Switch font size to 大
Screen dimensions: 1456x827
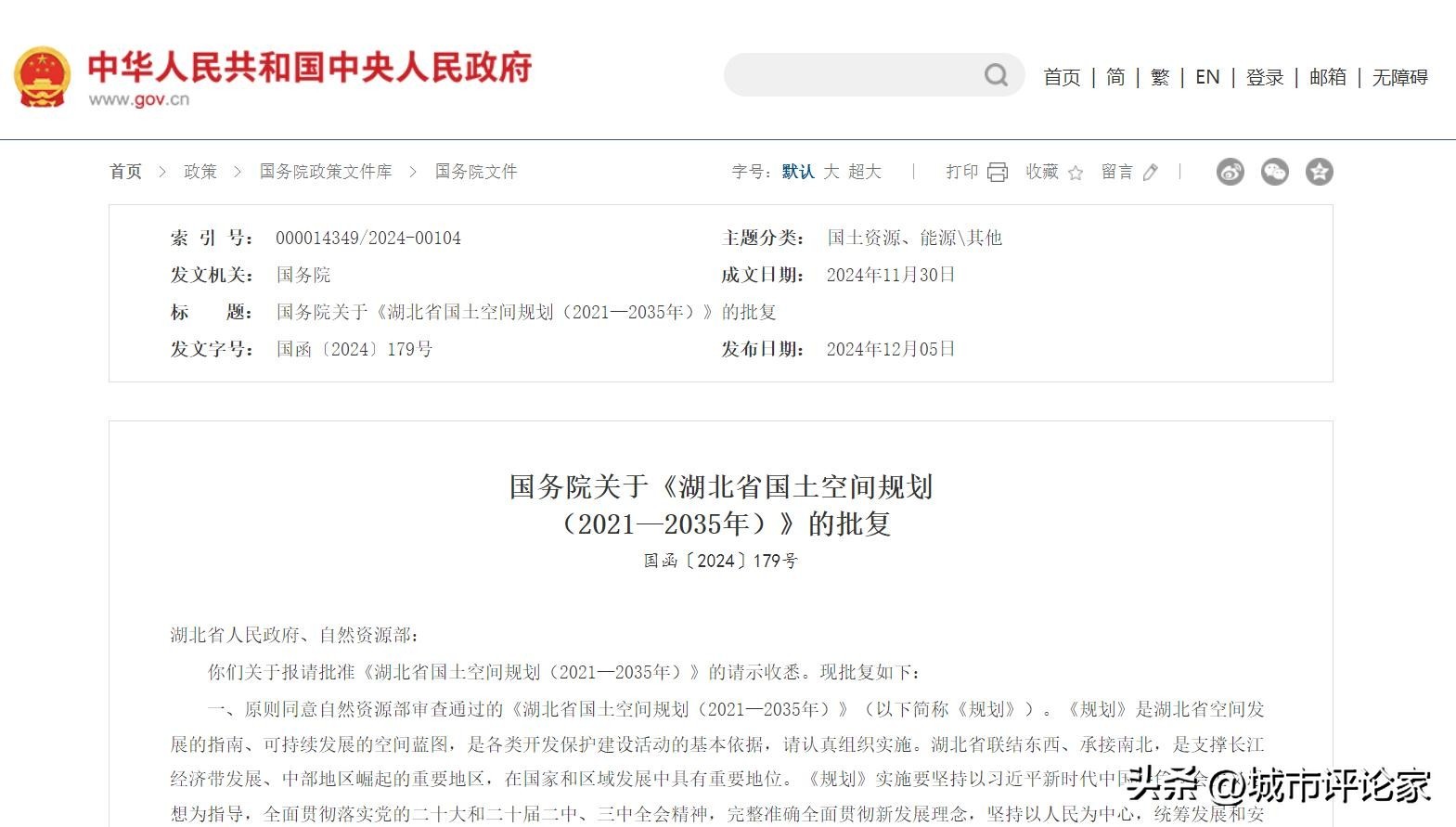[831, 172]
